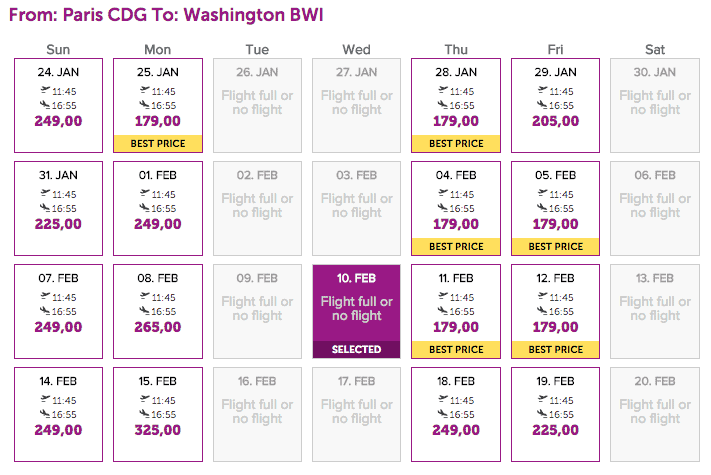Select the 14. FEB flight for 249,00
The image size is (711, 475).
pos(58,414)
